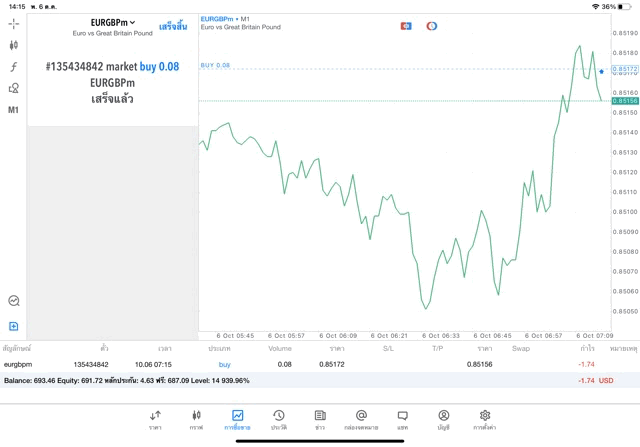Tap the เสร็จสิ้น (Done) button
640x447 pixels.
[173, 26]
